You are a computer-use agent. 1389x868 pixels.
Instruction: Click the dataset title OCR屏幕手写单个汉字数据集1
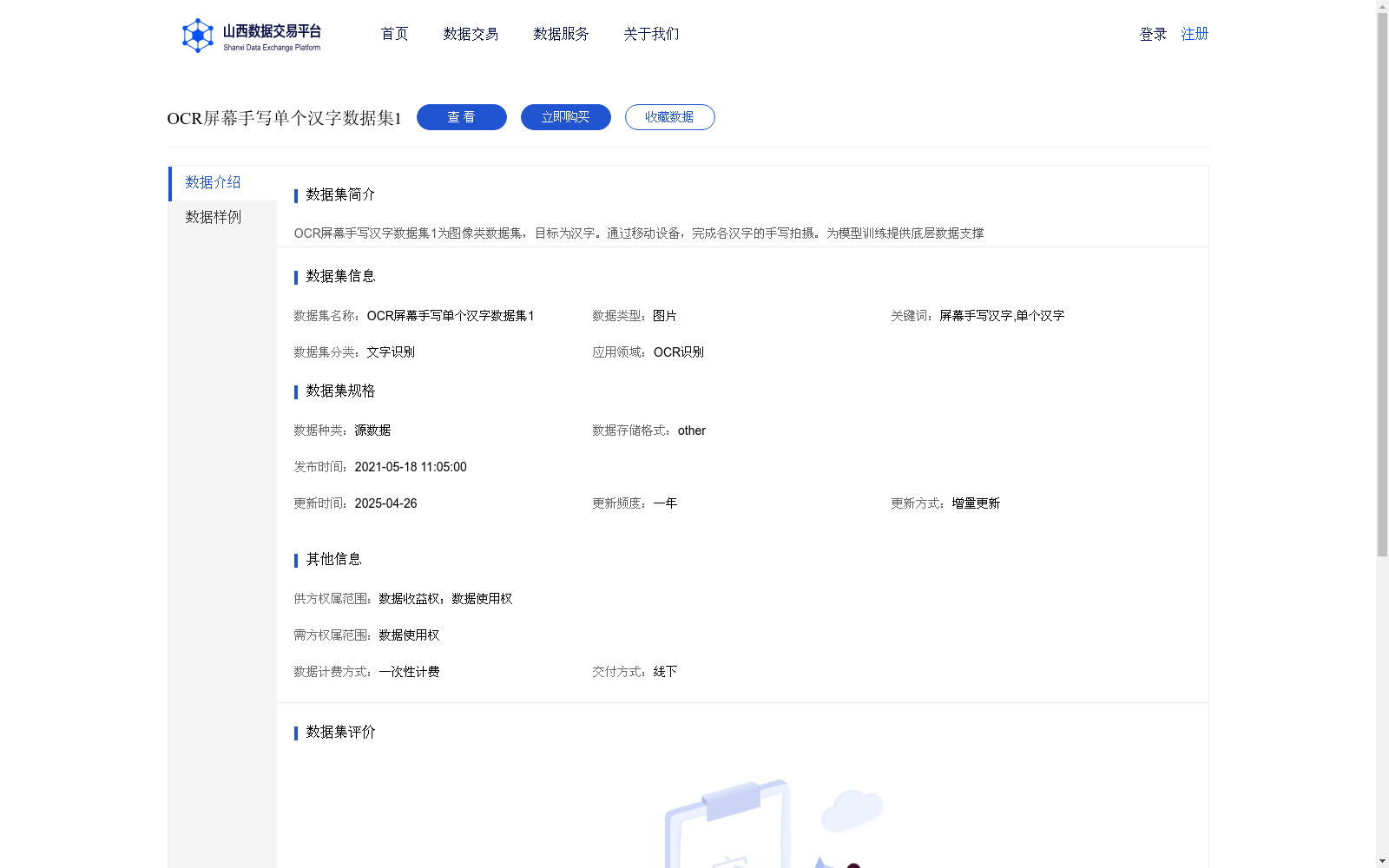284,116
